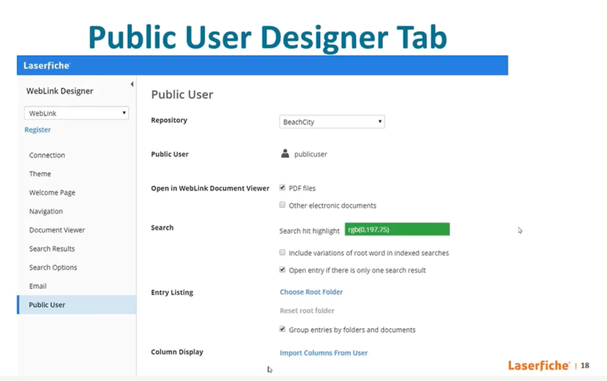Select the Public User sidebar item
Image resolution: width=607 pixels, height=381 pixels.
tap(77, 305)
